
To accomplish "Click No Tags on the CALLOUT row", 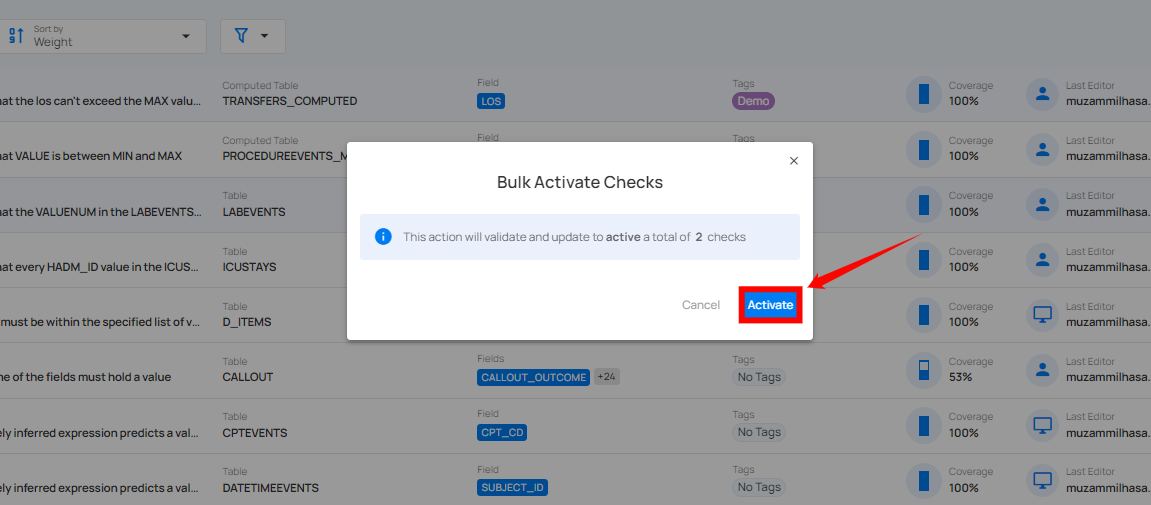I will [x=758, y=377].
